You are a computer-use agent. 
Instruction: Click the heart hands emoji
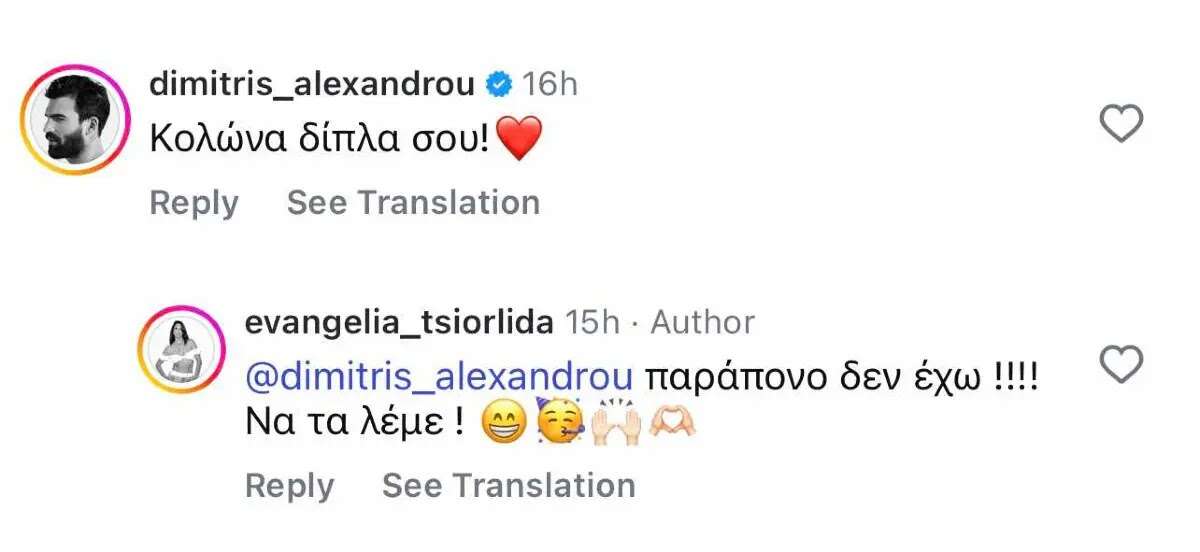tap(671, 427)
